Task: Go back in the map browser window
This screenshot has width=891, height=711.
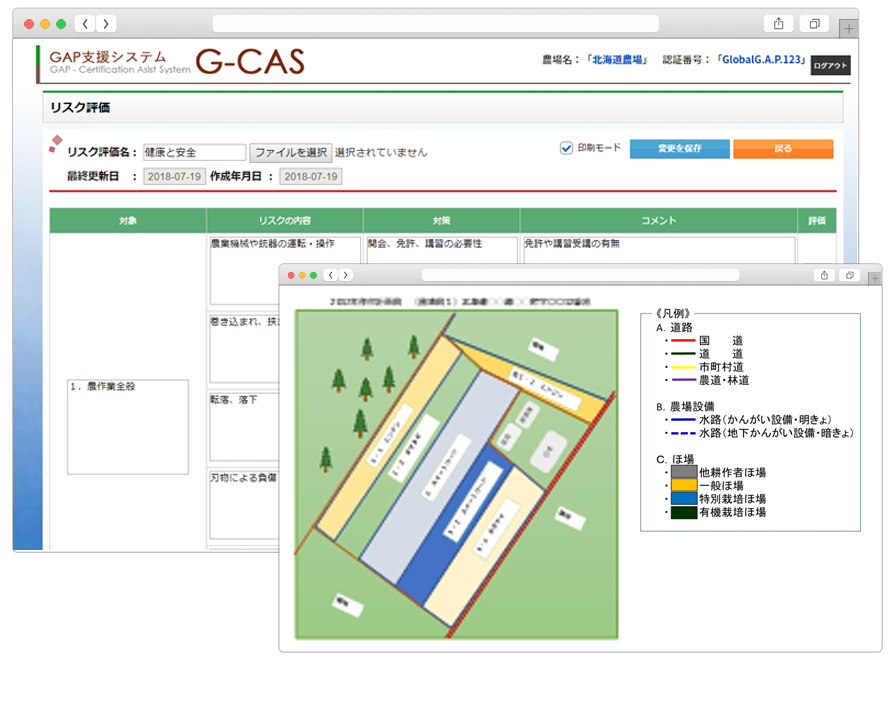Action: click(x=331, y=275)
